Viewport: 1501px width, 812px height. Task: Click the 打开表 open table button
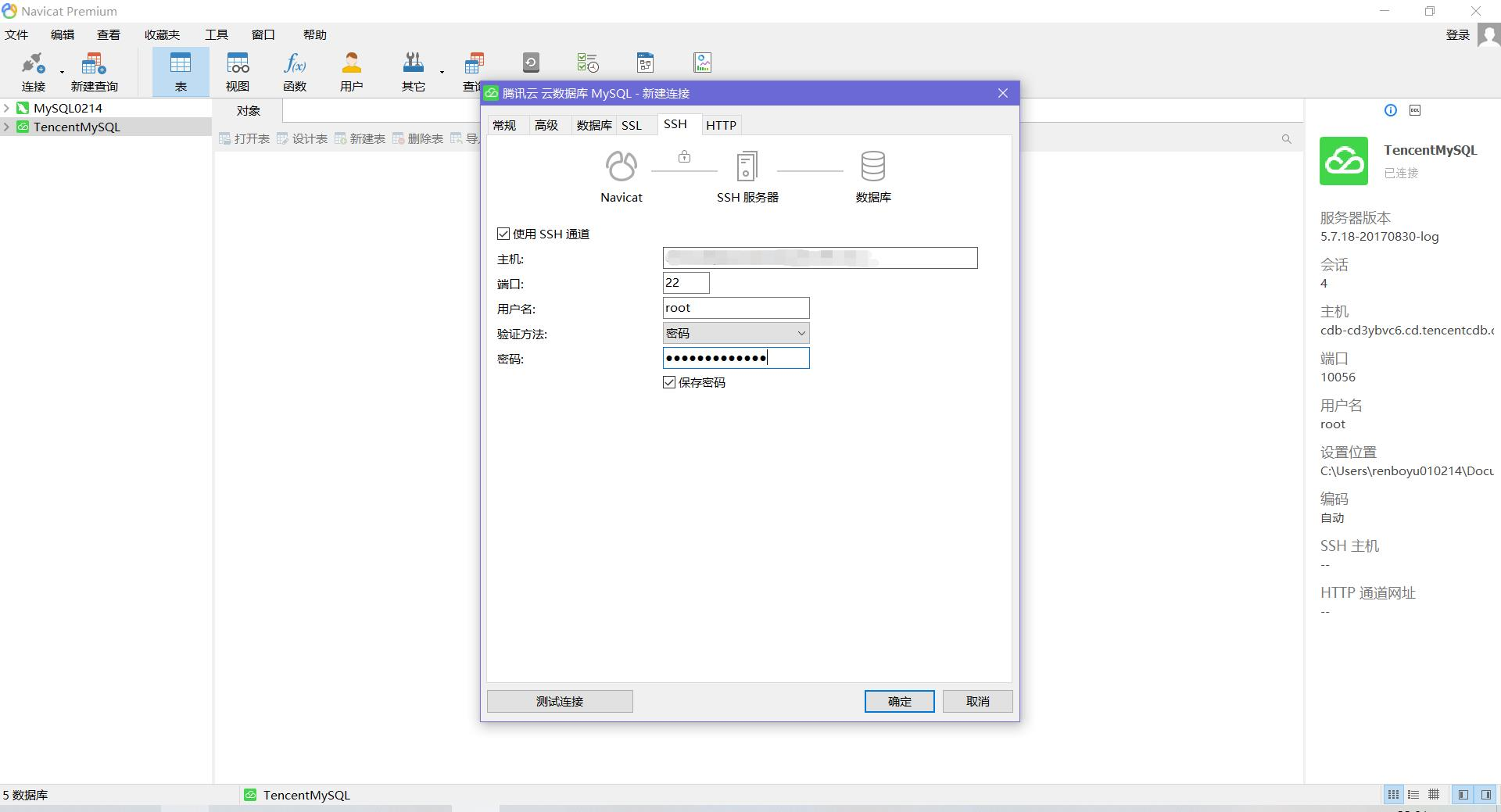click(244, 138)
